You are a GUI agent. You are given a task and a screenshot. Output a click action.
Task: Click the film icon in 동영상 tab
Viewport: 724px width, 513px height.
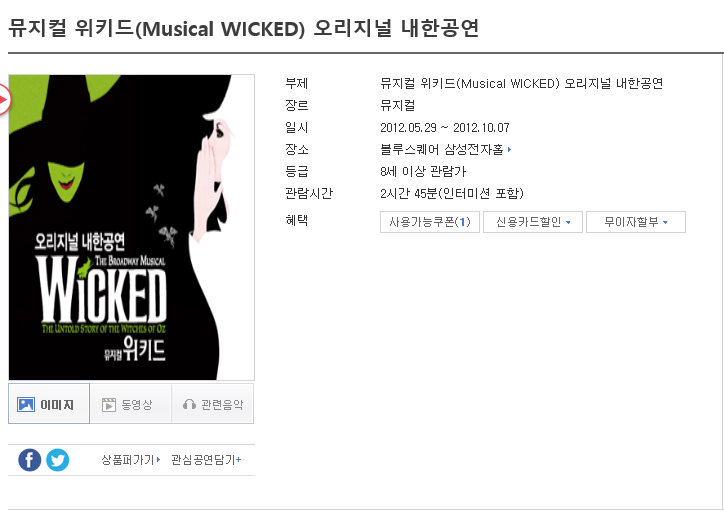click(x=109, y=404)
